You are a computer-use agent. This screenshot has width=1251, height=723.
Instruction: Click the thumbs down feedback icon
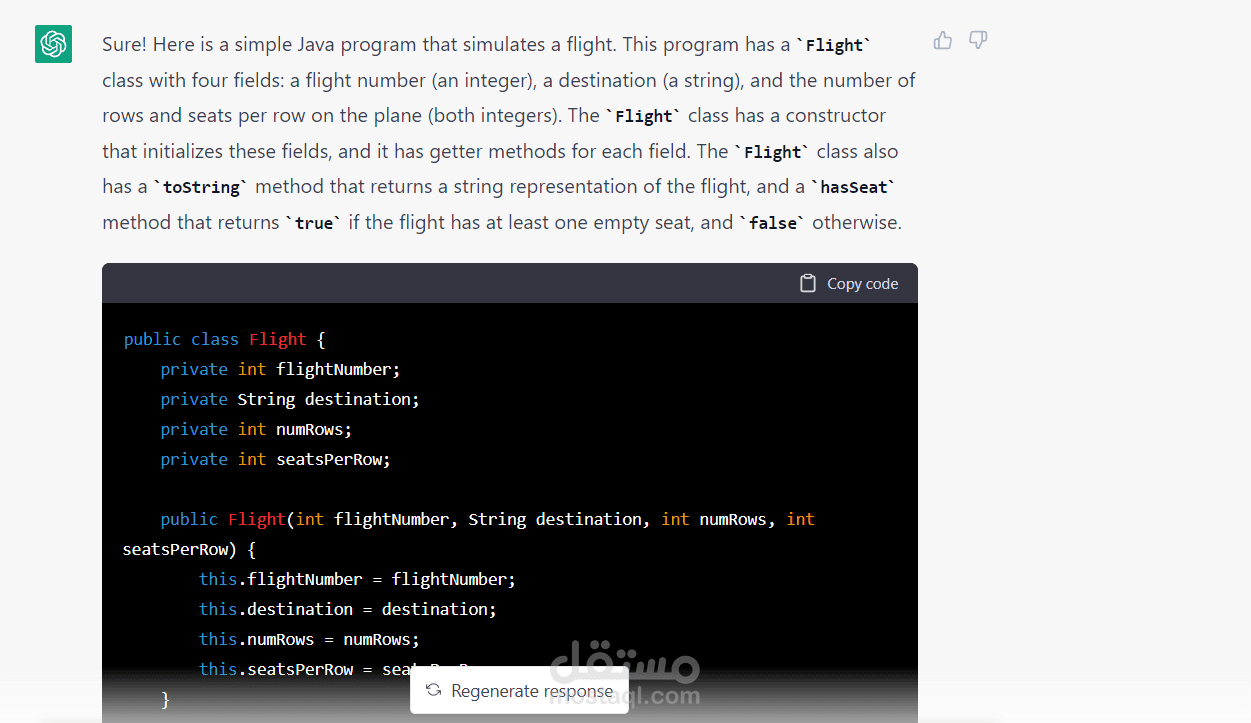point(978,40)
